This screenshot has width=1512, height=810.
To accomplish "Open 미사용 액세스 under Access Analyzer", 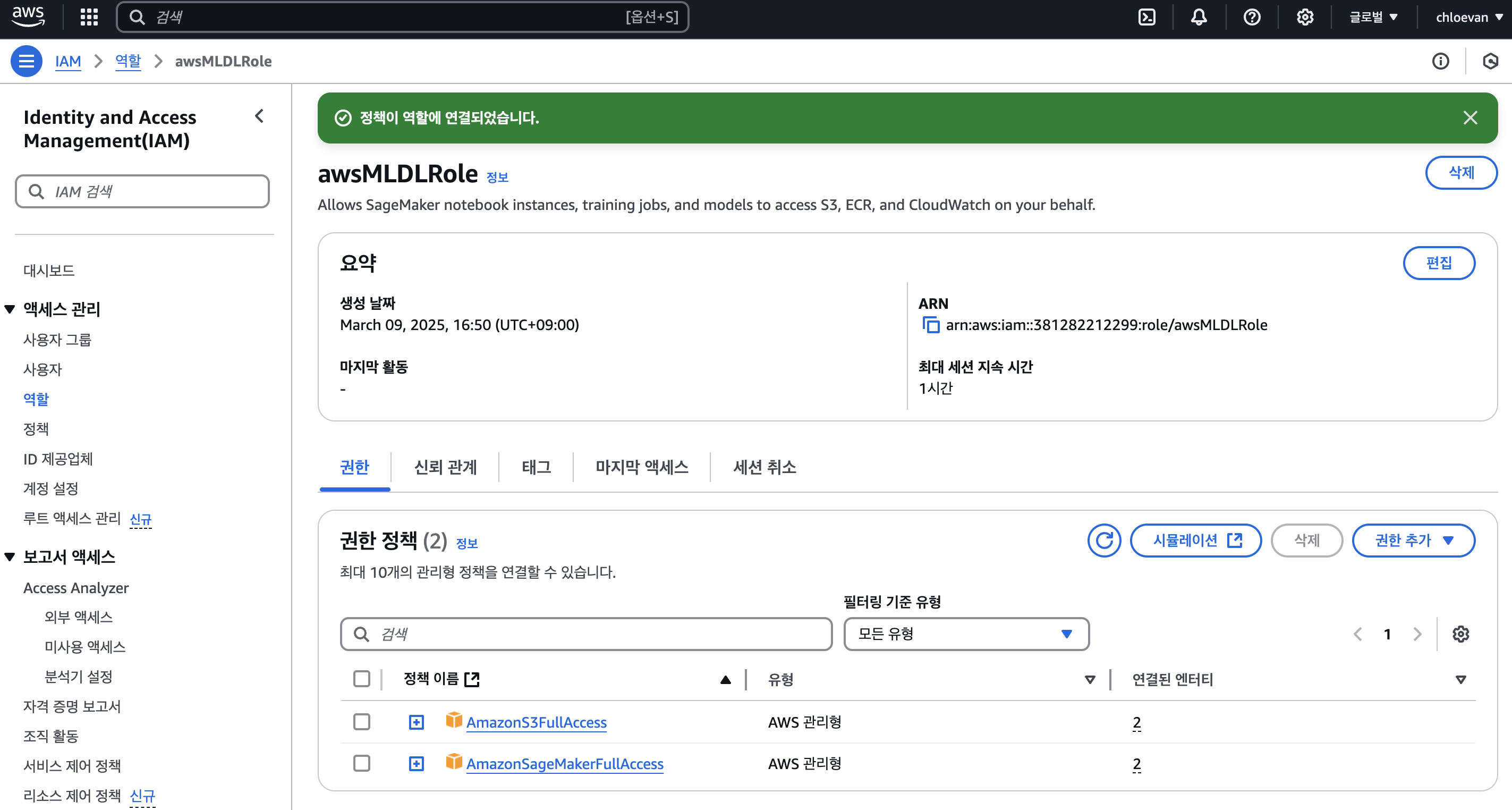I will click(x=85, y=647).
